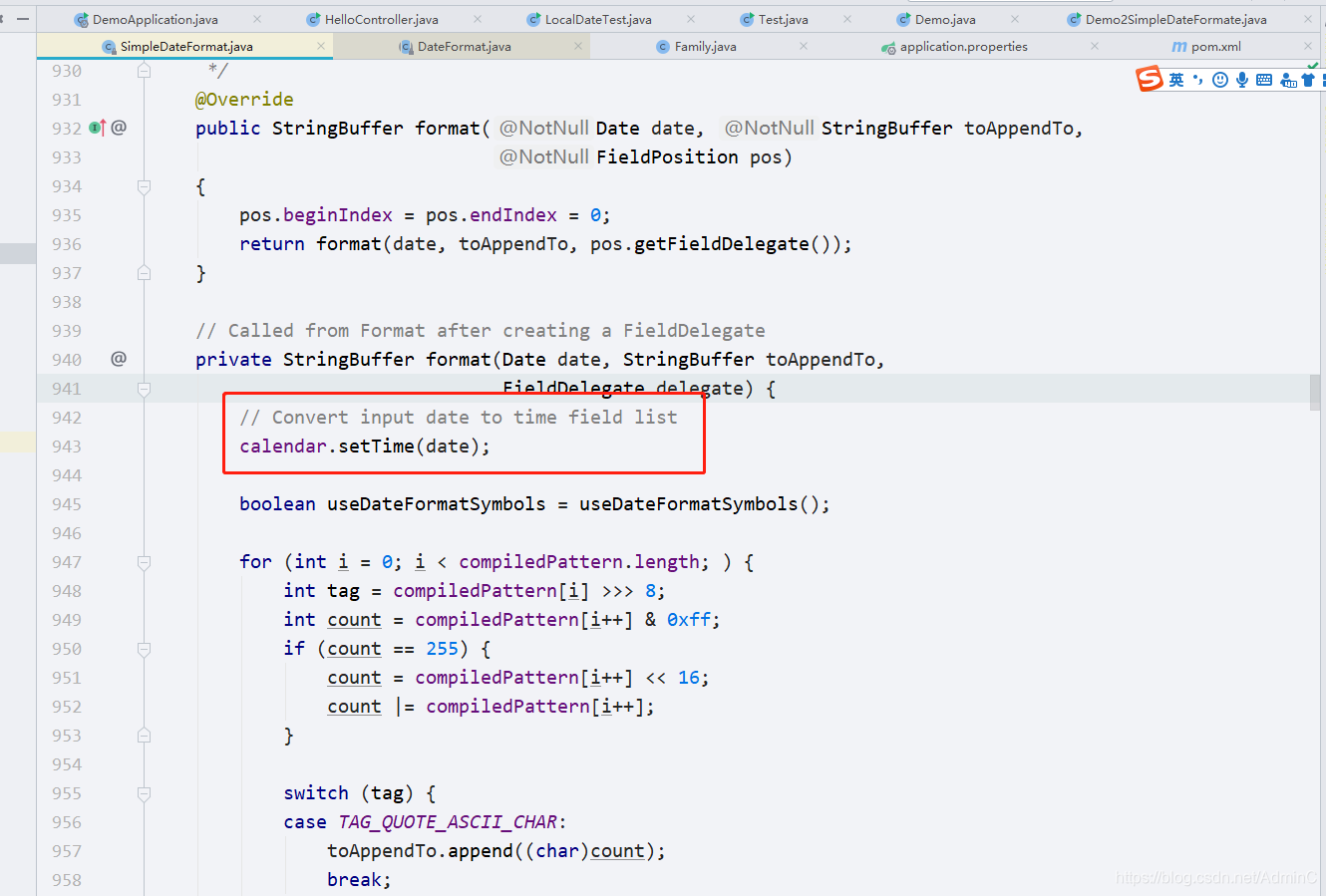Click the hide tool window minus icon
This screenshot has width=1326, height=896.
pos(23,18)
